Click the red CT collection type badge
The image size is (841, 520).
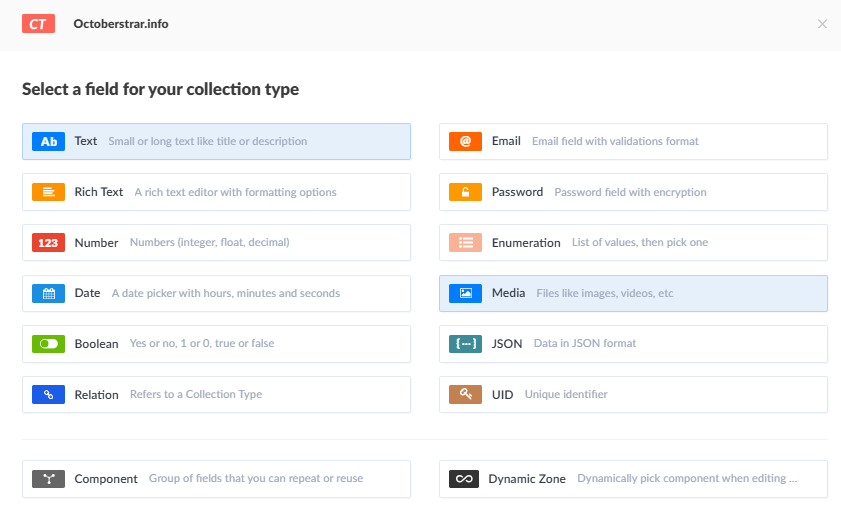pos(38,24)
